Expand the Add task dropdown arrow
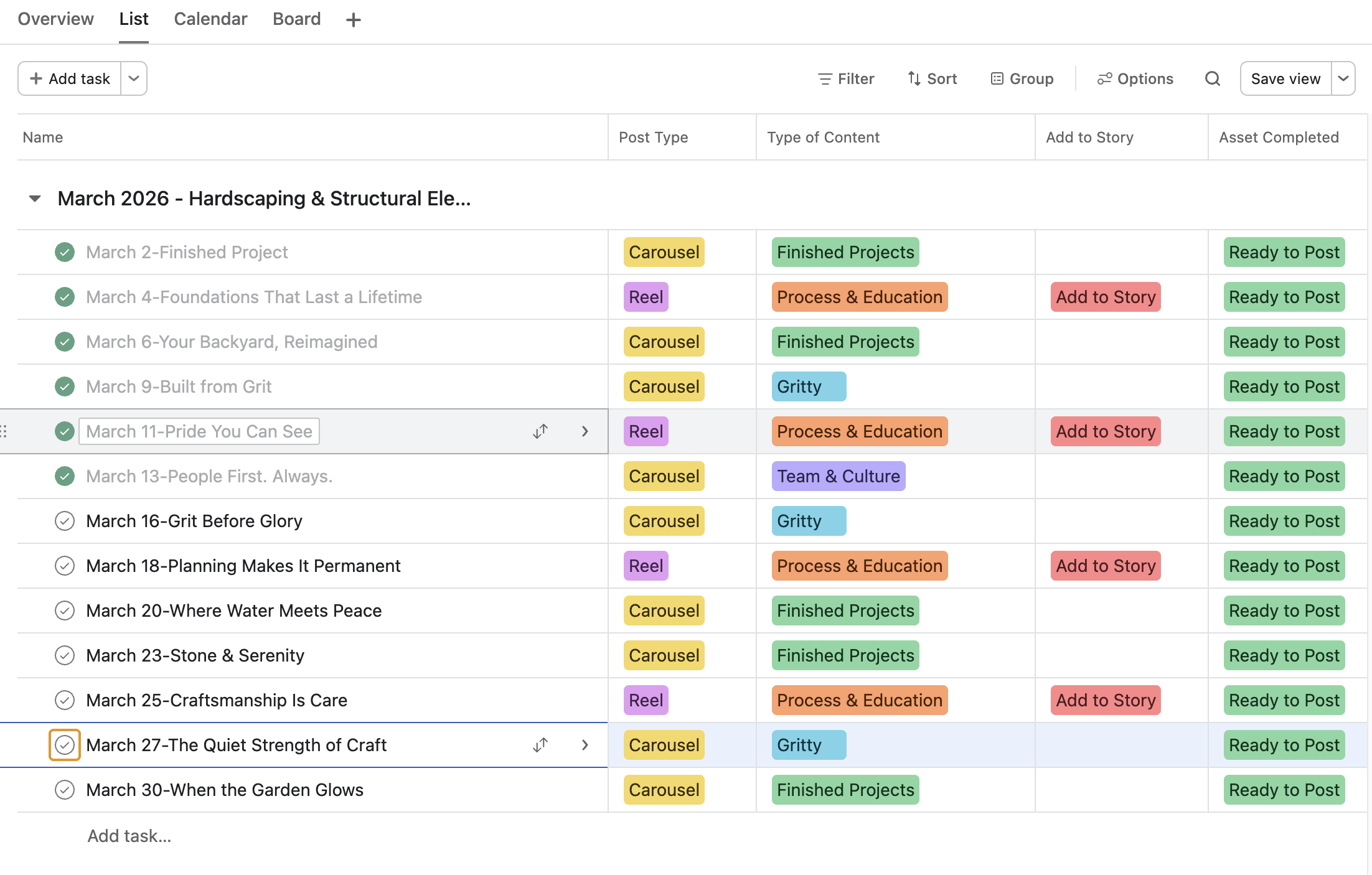 134,78
